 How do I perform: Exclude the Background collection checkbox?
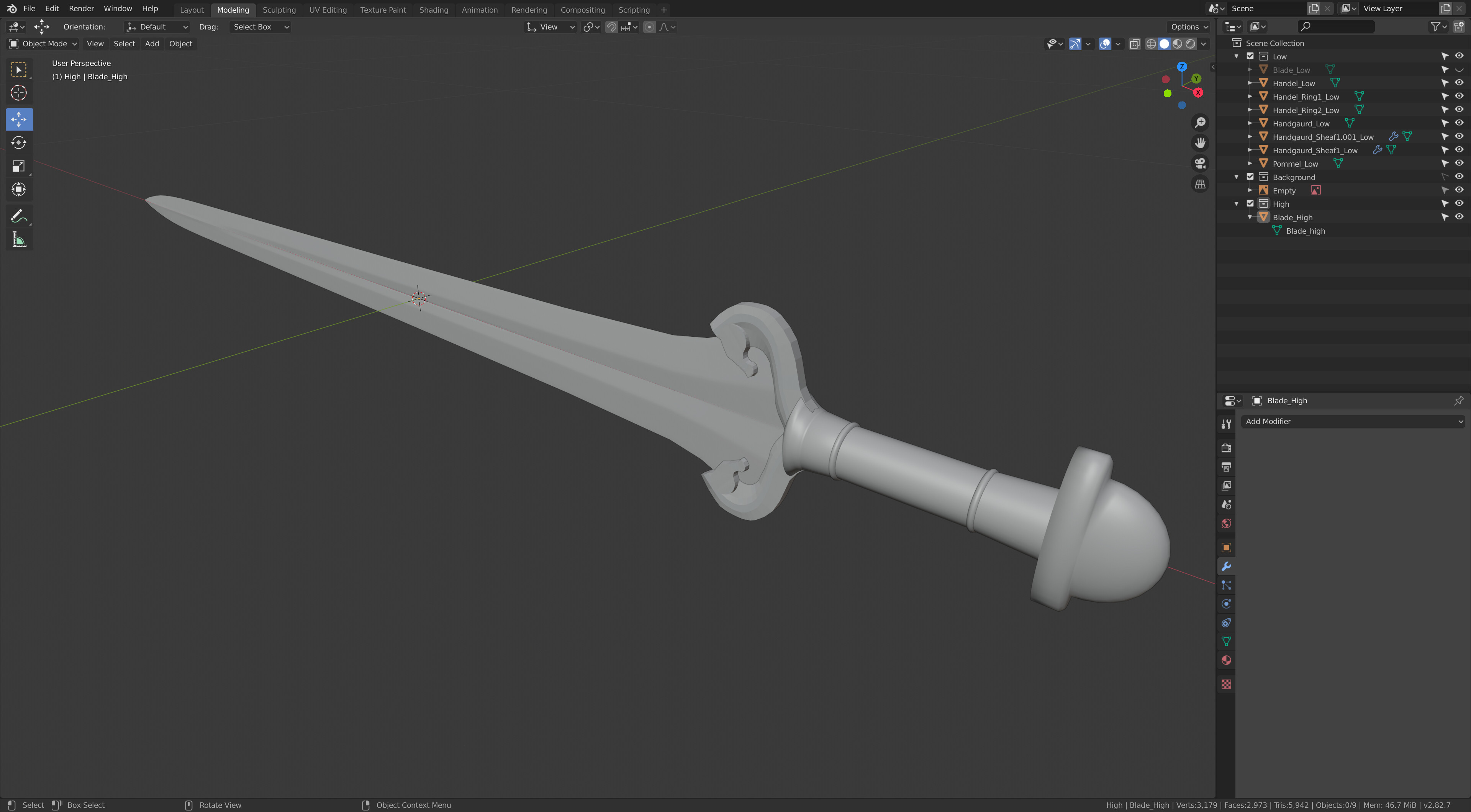point(1250,177)
